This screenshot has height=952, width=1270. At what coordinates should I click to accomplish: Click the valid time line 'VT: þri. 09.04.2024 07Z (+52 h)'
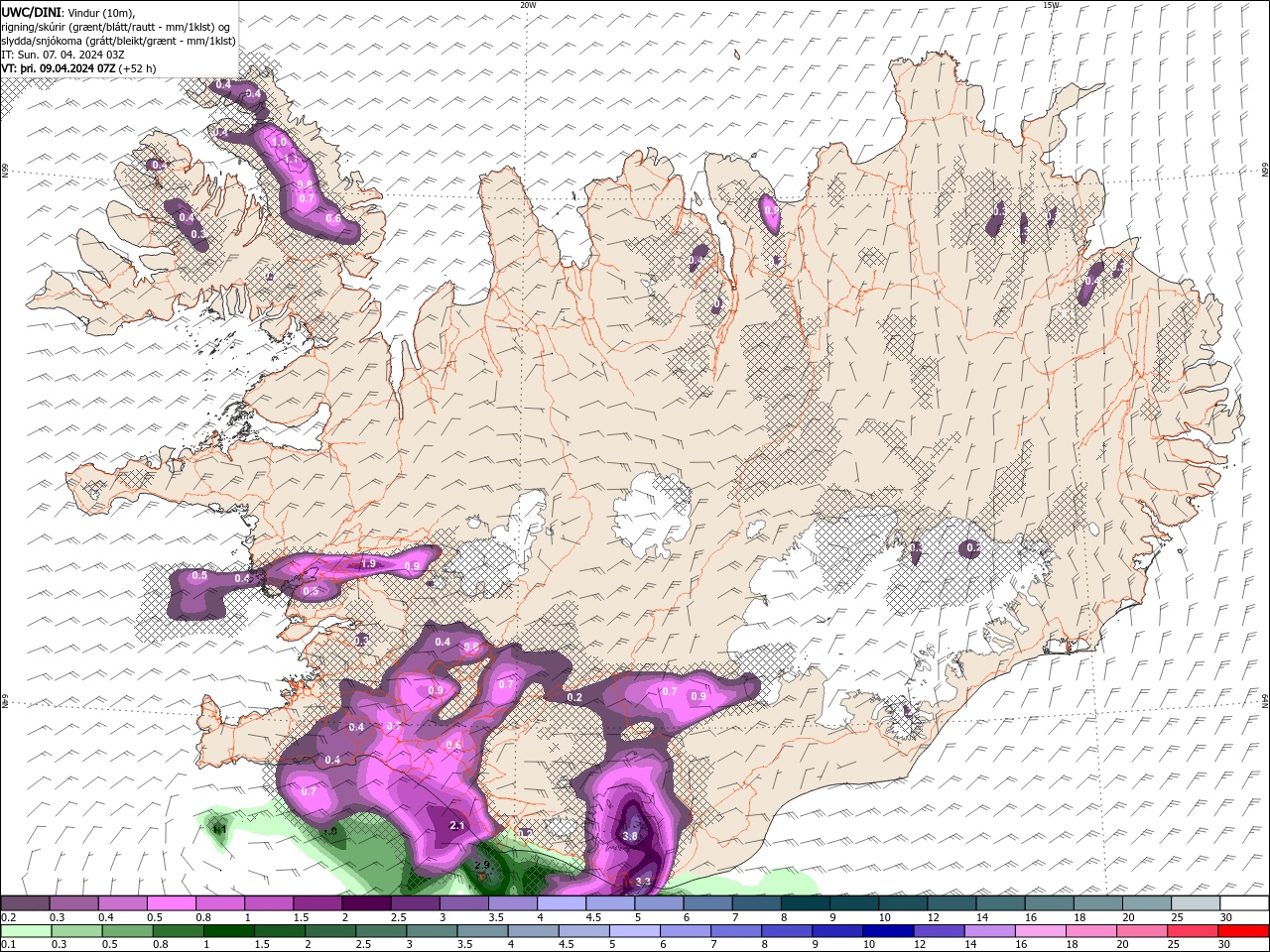(x=78, y=68)
